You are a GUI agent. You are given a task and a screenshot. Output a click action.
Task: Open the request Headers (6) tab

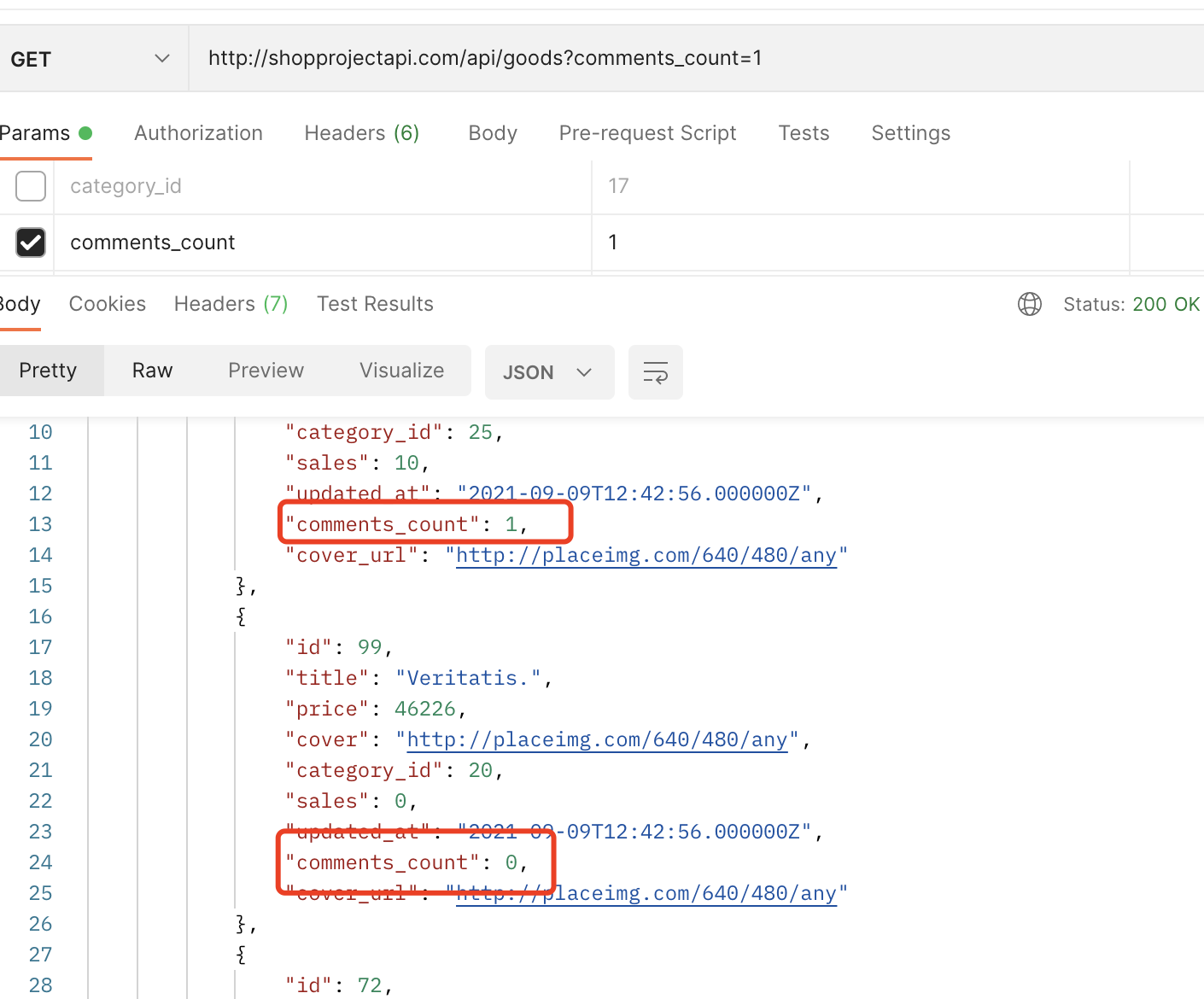362,133
